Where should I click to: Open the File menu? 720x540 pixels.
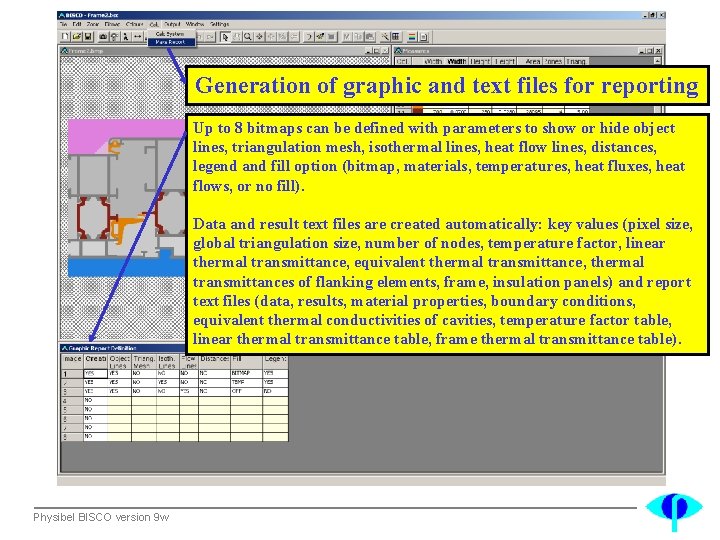tap(63, 24)
